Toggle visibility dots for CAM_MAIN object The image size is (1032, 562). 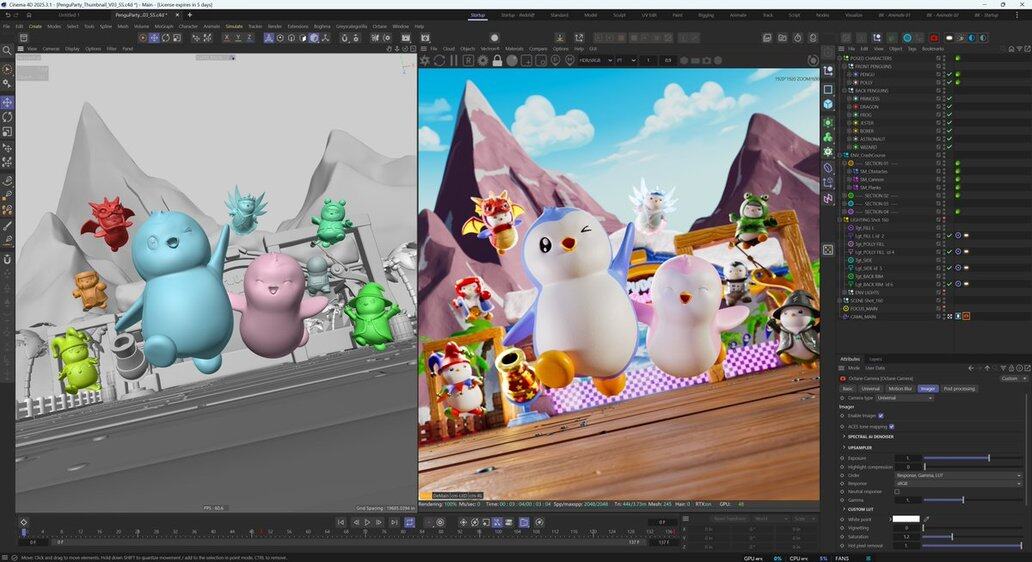click(943, 317)
